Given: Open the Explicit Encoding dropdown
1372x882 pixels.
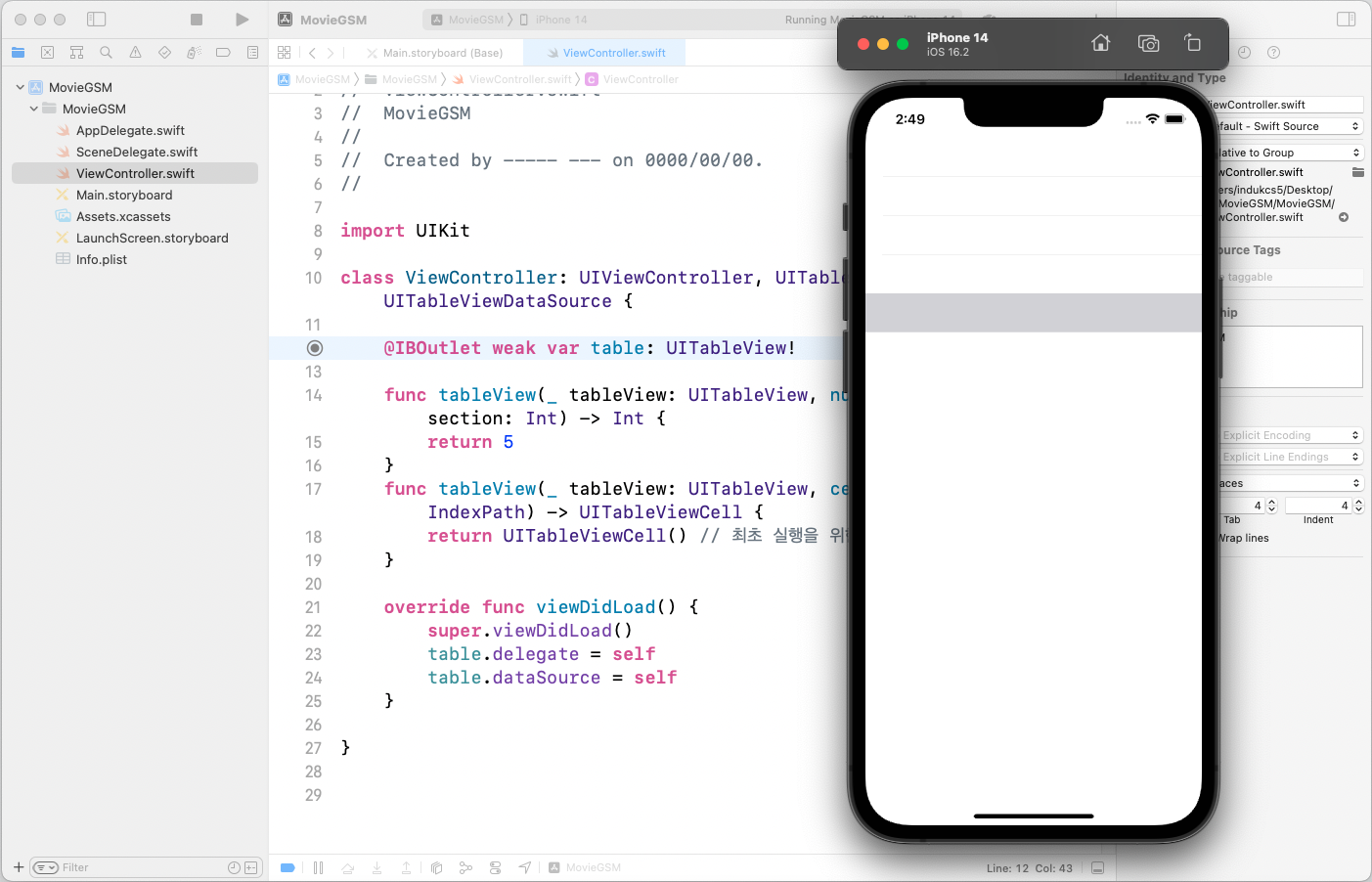Looking at the screenshot, I should (x=1290, y=435).
